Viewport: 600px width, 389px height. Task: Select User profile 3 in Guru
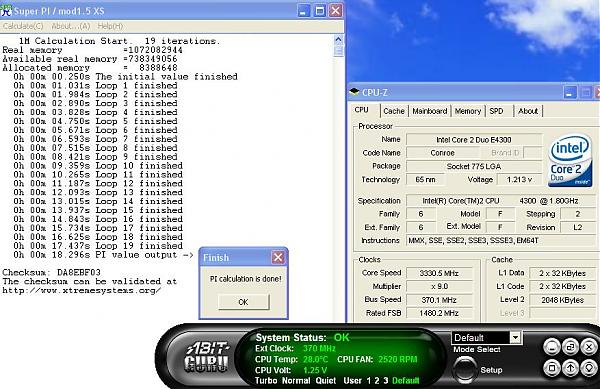click(386, 381)
